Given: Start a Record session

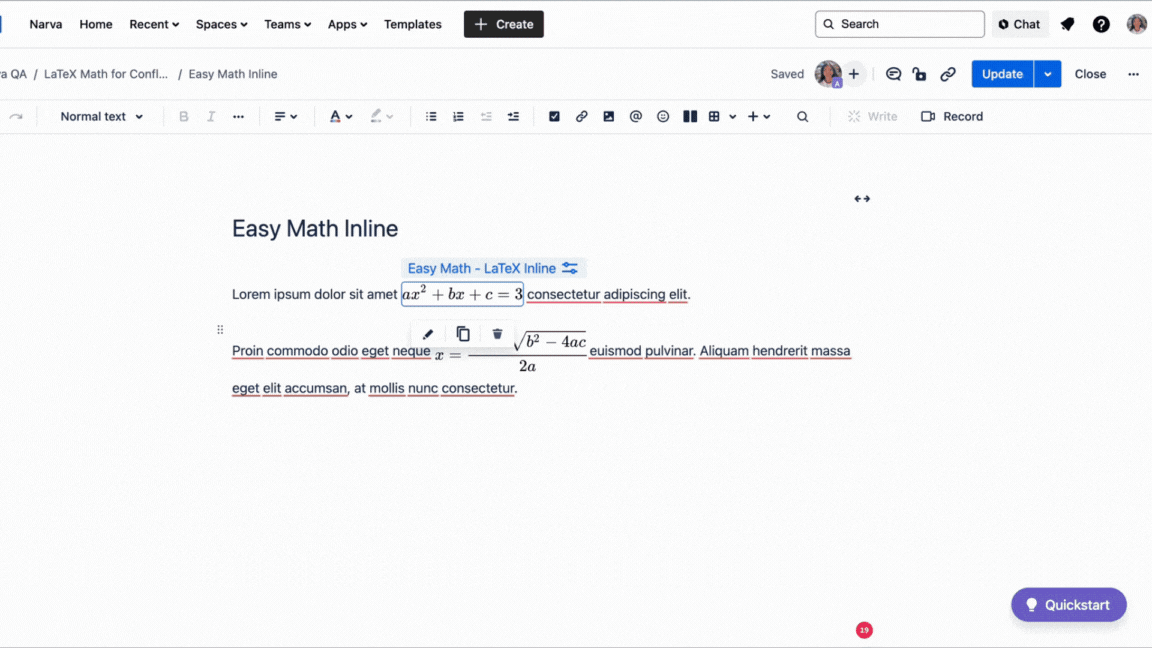Looking at the screenshot, I should tap(951, 116).
